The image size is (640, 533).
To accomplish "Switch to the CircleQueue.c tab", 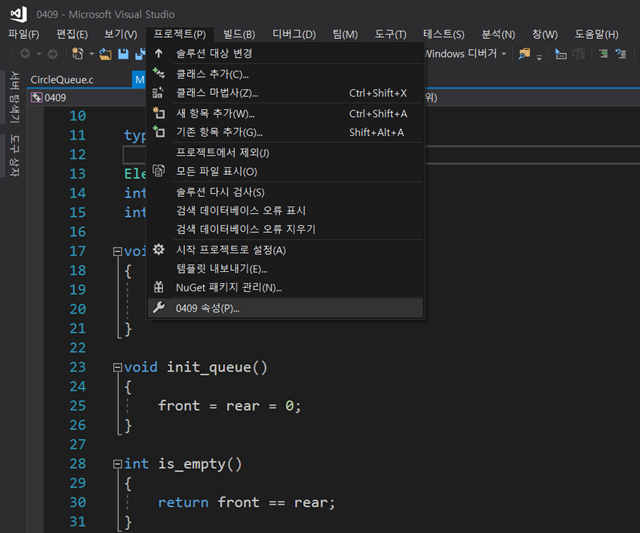I will 62,80.
